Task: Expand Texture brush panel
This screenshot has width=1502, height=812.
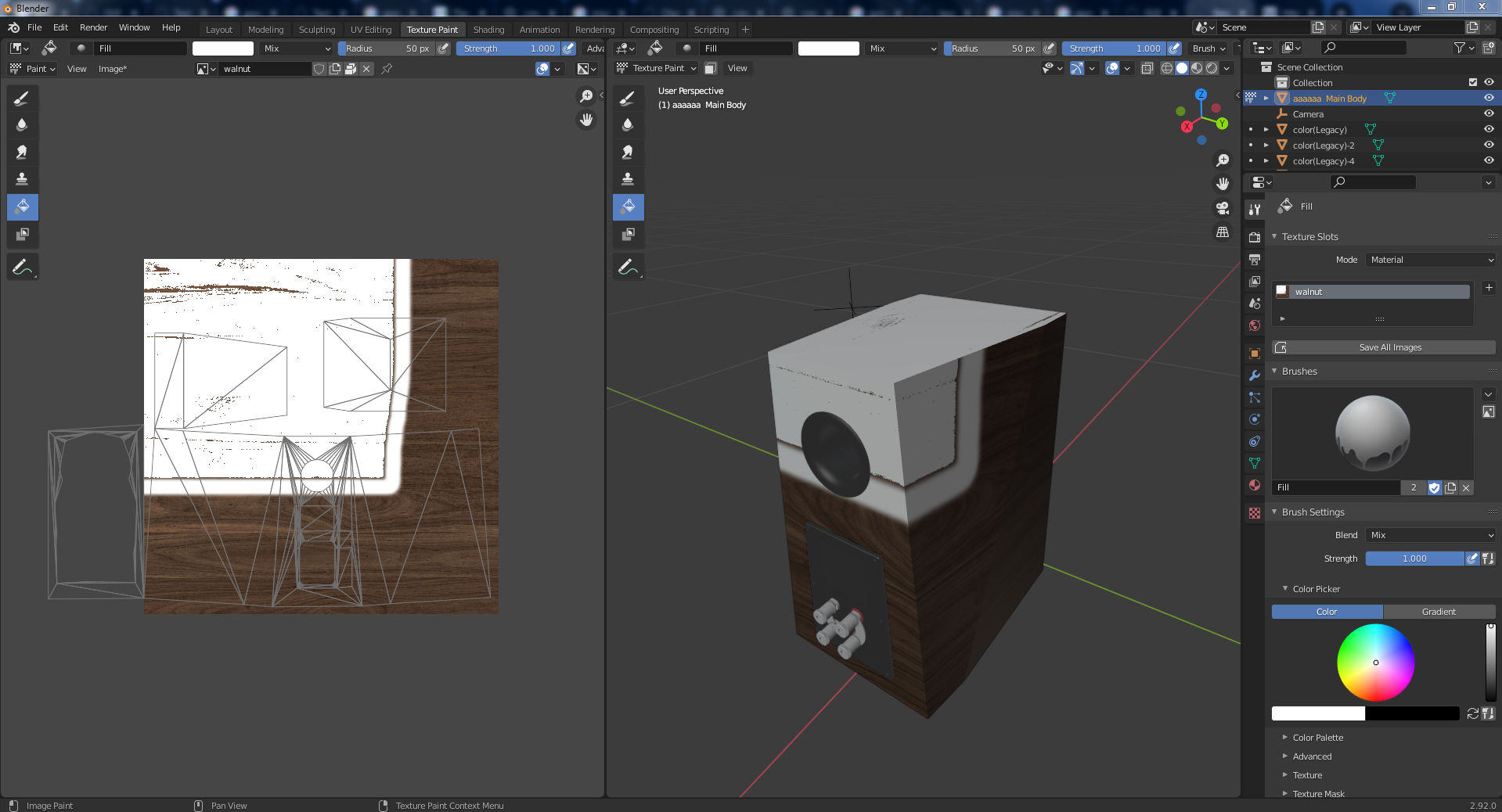Action: coord(1307,775)
